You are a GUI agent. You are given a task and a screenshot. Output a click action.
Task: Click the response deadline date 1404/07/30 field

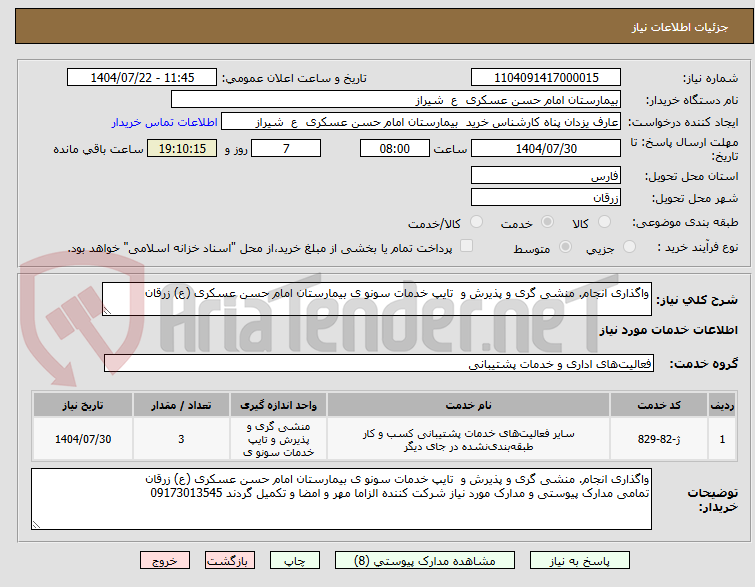click(546, 148)
